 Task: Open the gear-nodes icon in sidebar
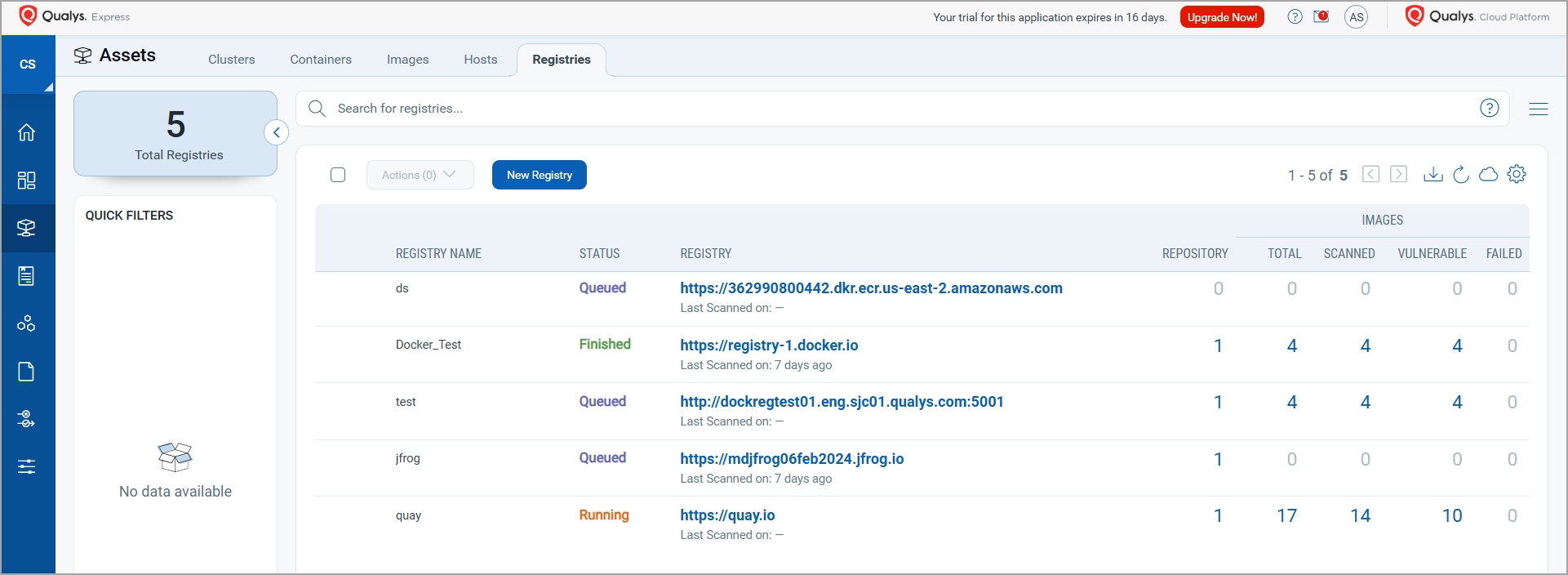point(27,419)
